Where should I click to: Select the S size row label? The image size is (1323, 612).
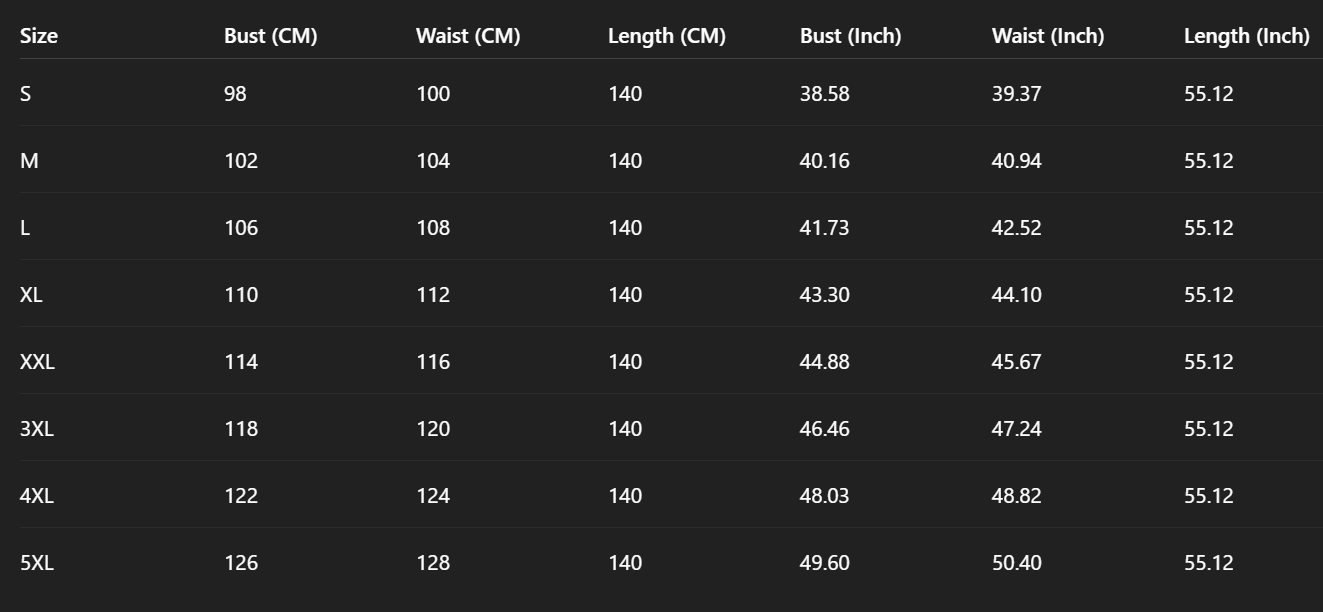click(x=26, y=94)
